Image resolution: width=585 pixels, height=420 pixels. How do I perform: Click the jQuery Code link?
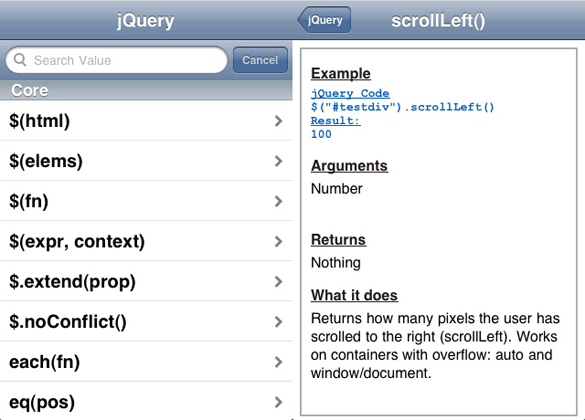point(350,93)
